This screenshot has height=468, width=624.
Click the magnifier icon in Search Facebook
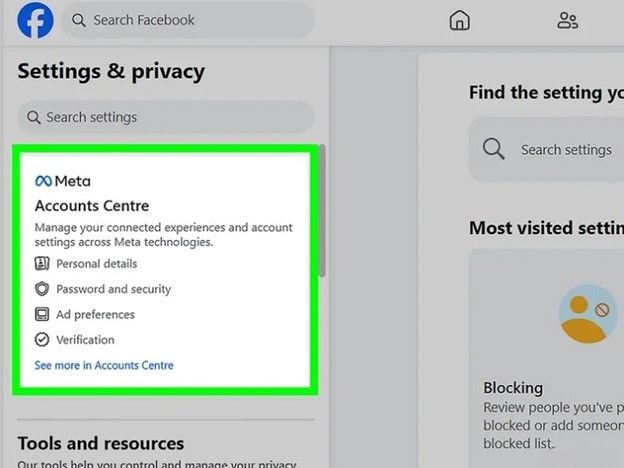77,21
